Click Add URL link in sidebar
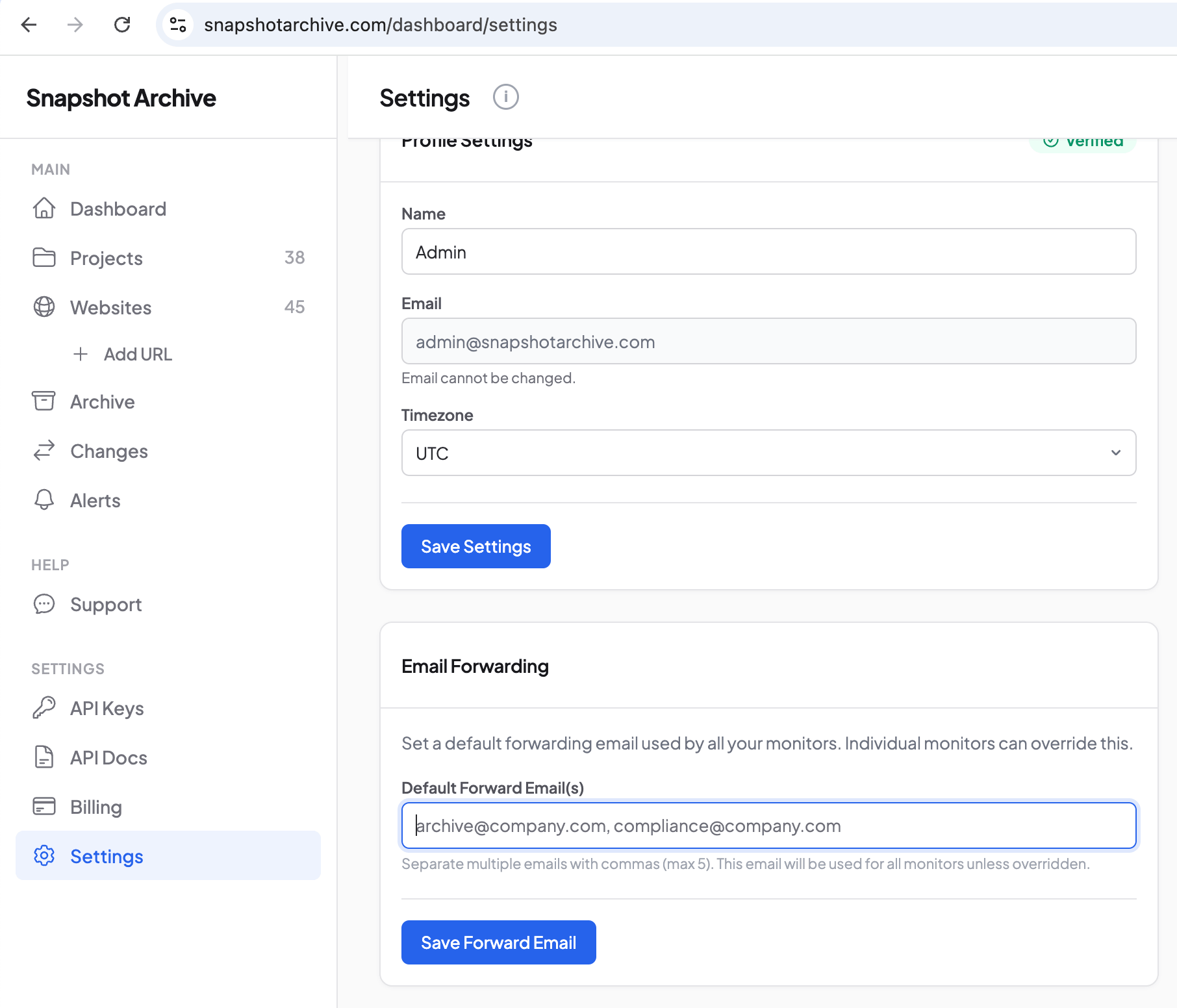 pyautogui.click(x=138, y=354)
